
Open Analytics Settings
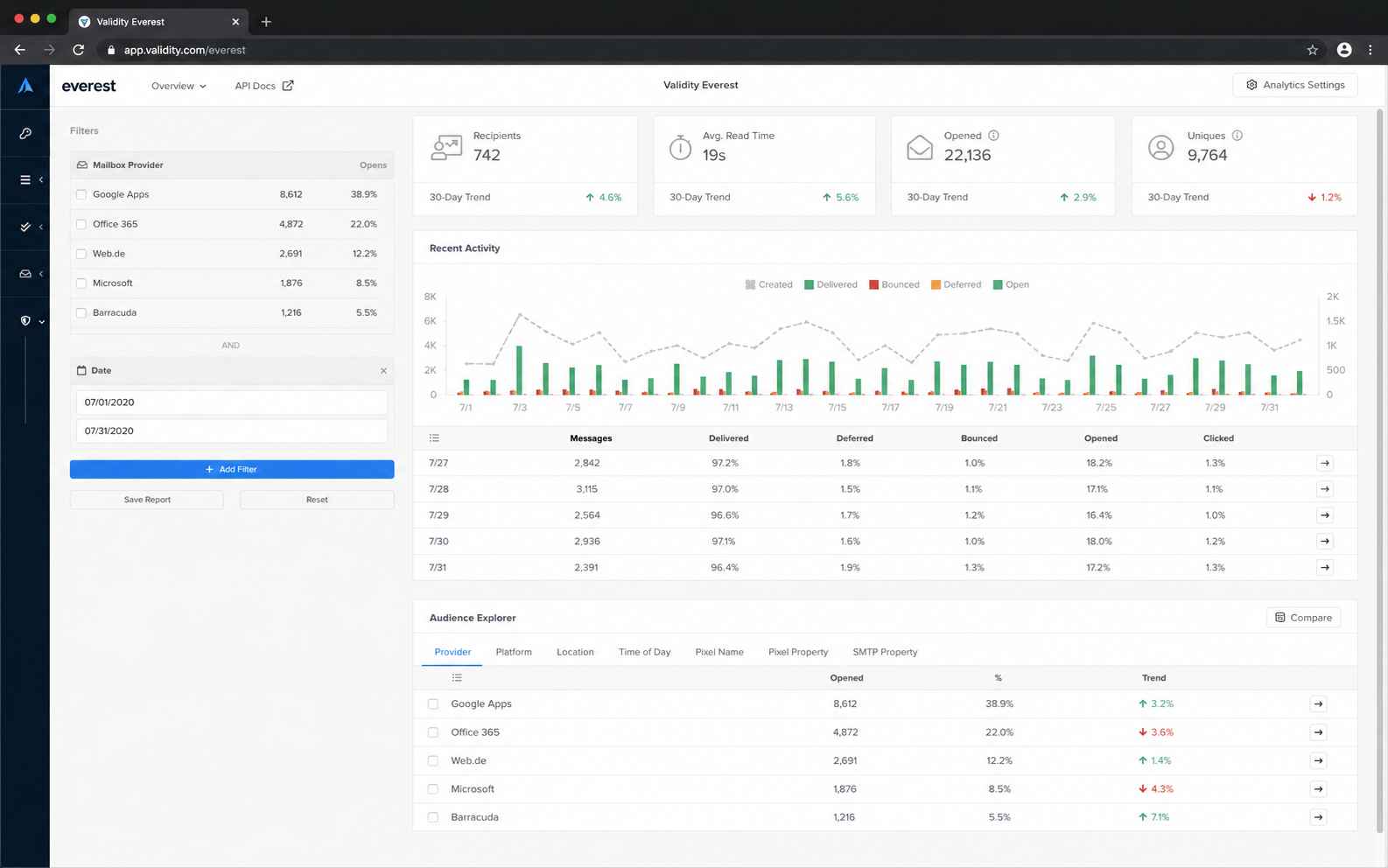pyautogui.click(x=1295, y=85)
